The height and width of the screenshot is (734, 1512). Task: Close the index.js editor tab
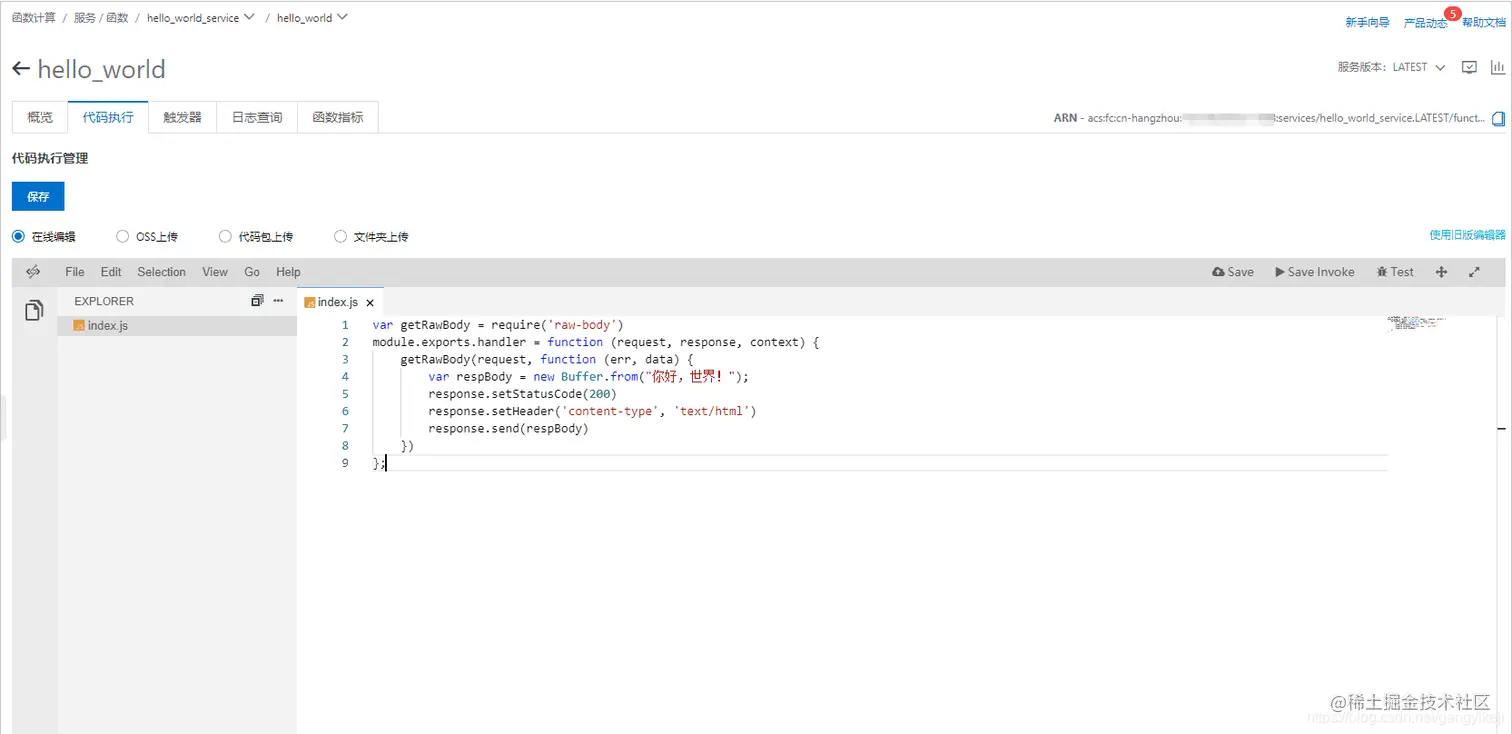[370, 302]
